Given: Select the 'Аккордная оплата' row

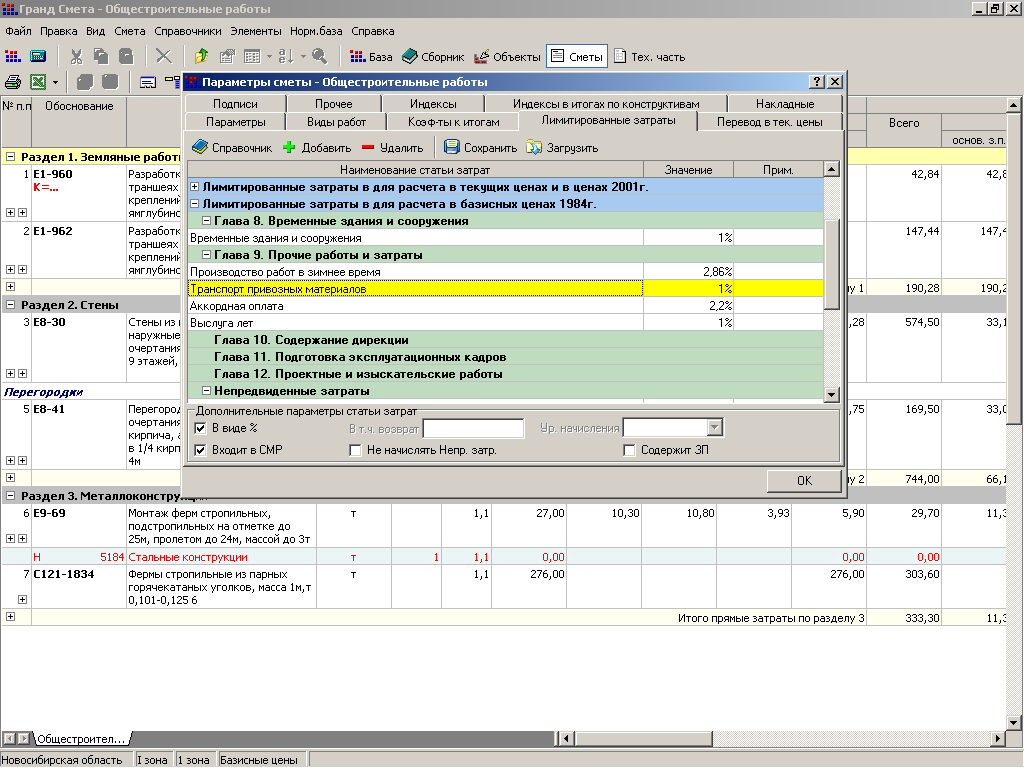Looking at the screenshot, I should 505,306.
